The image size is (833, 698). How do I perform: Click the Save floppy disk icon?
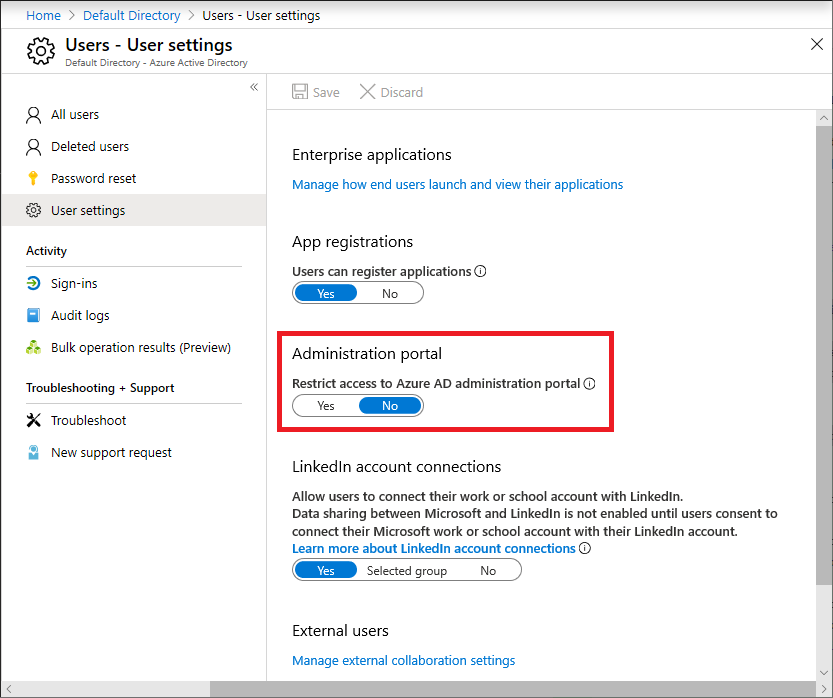(x=300, y=91)
